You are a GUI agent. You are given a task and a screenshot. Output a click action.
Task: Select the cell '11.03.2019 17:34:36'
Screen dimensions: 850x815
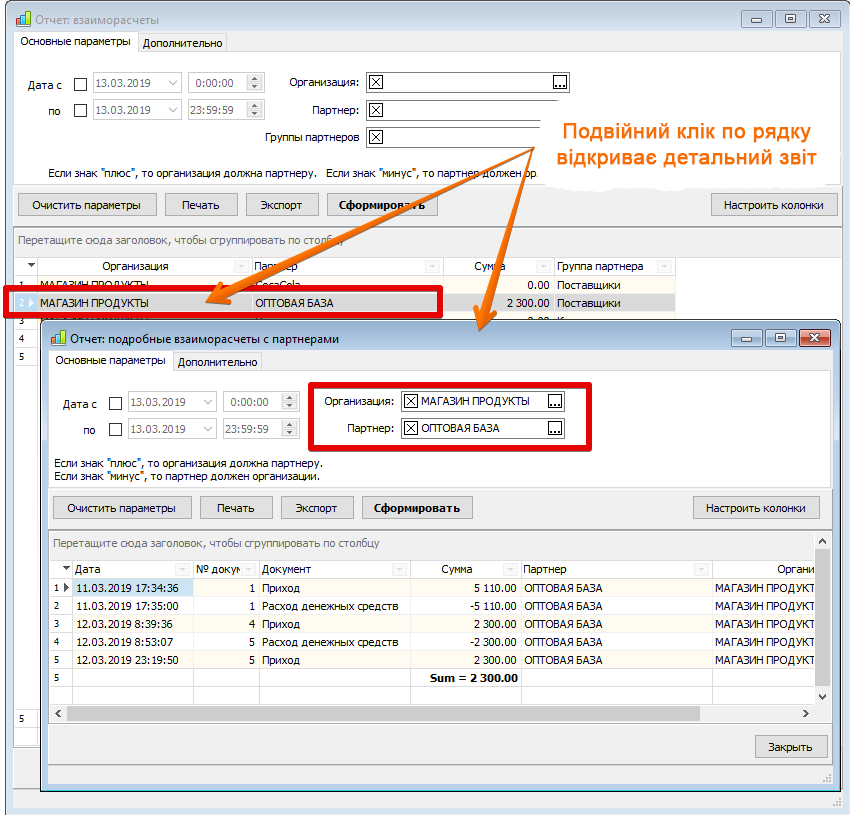pos(133,588)
